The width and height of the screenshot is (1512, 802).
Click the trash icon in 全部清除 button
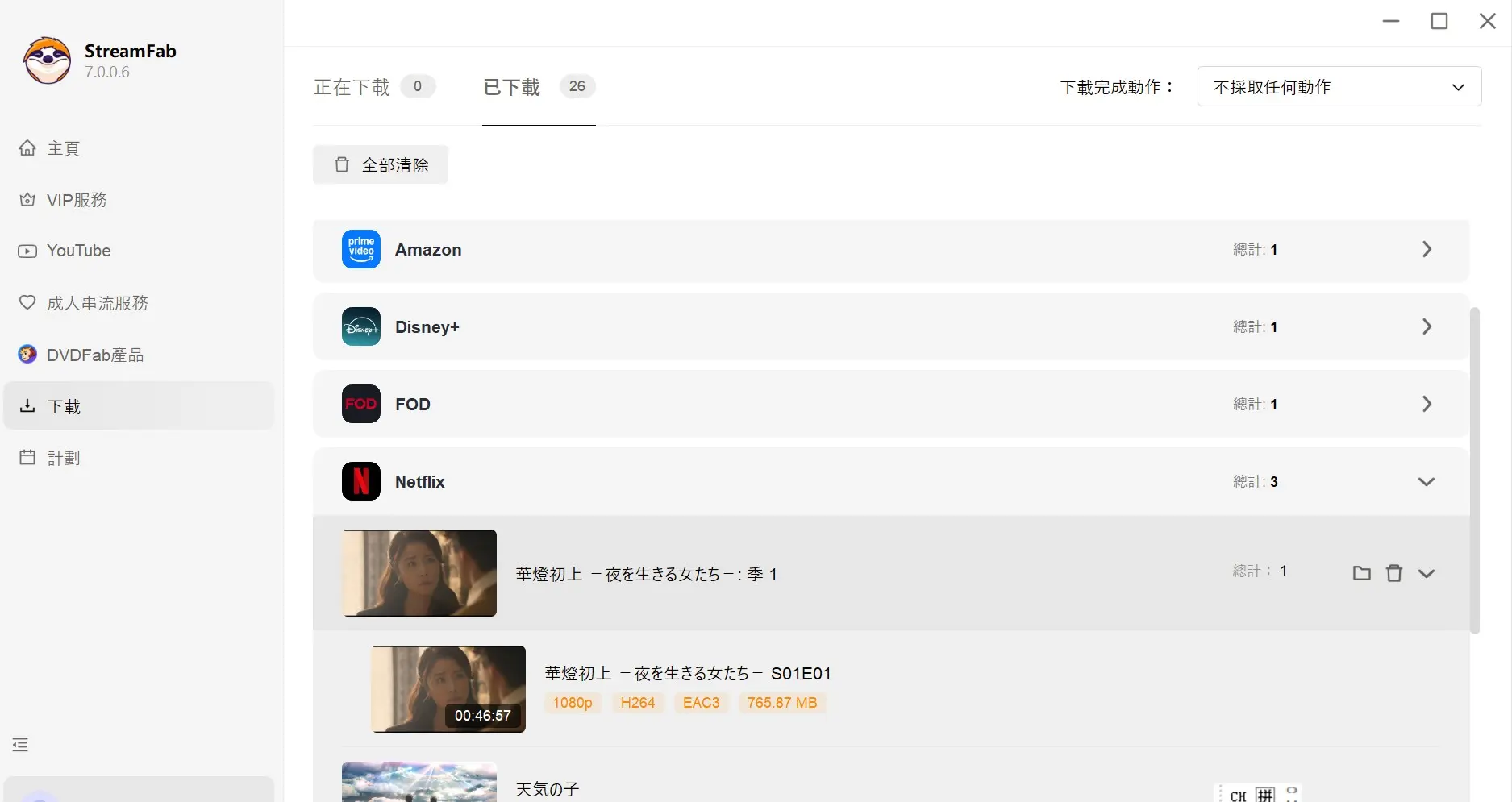342,164
